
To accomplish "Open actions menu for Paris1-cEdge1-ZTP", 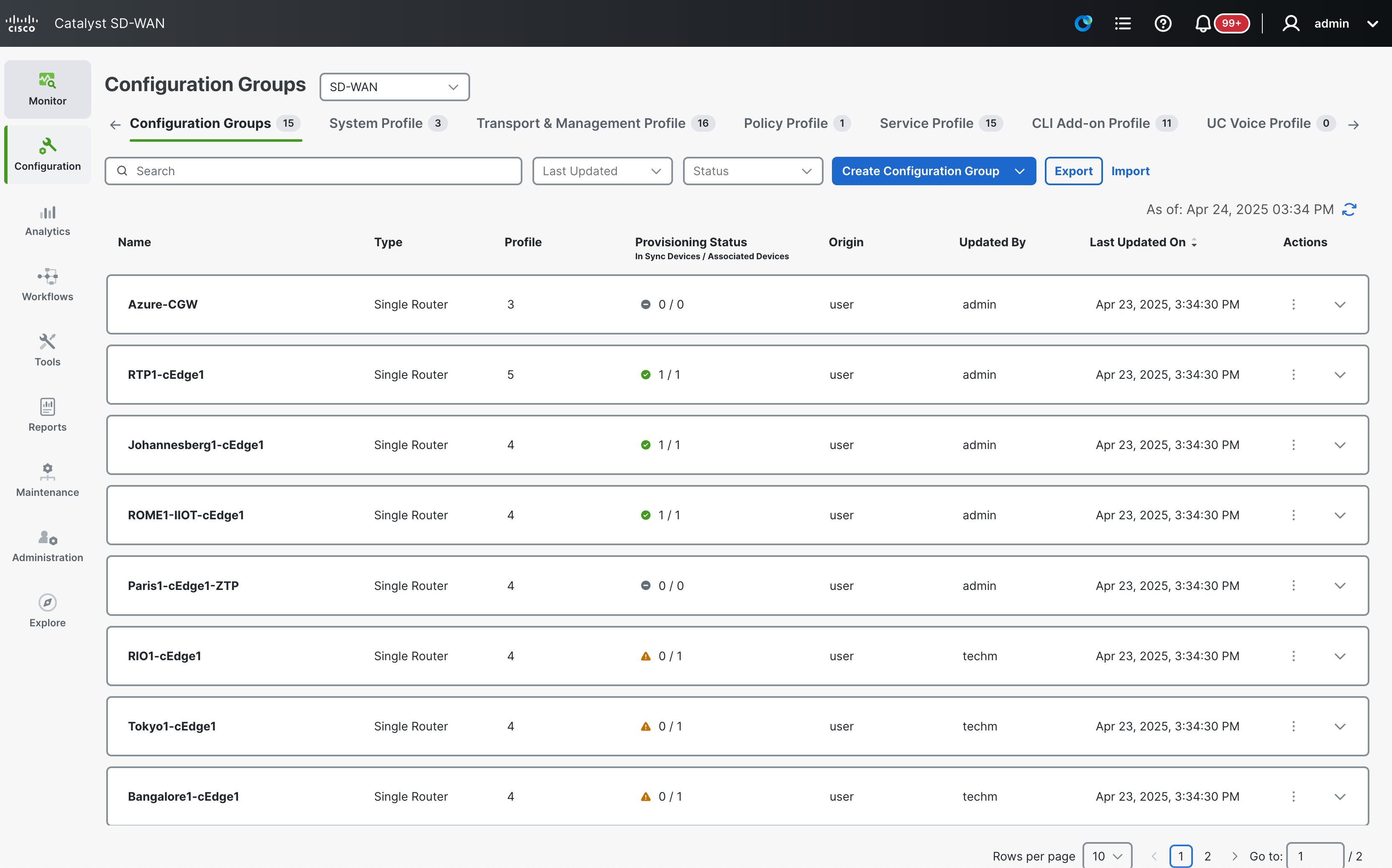I will [x=1294, y=585].
